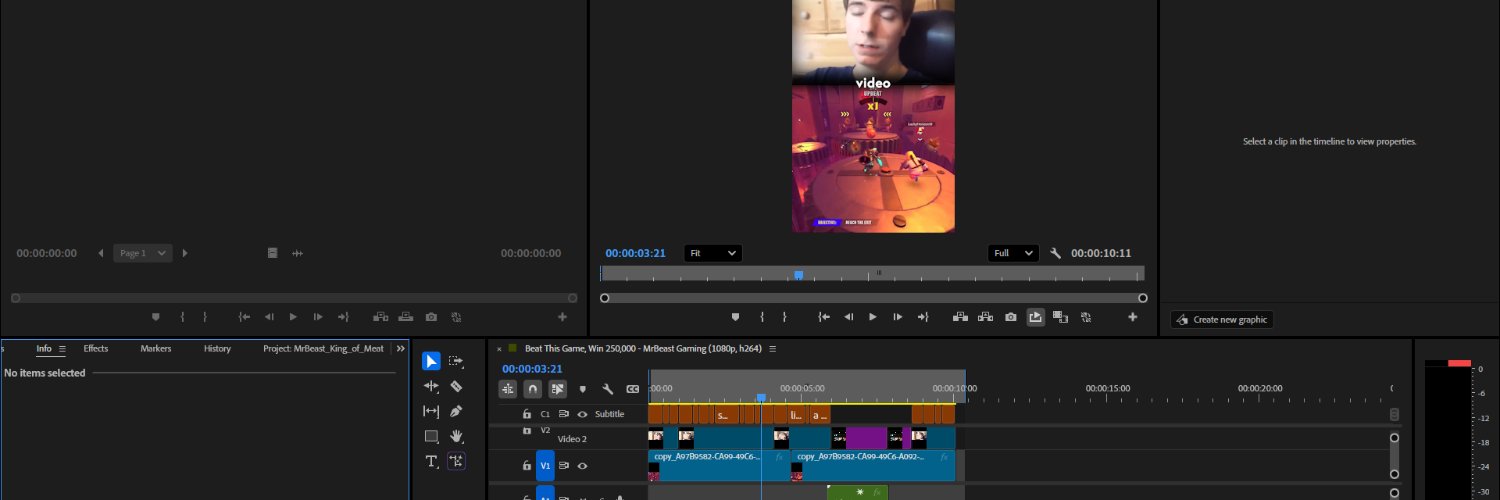The width and height of the screenshot is (1500, 500).
Task: Select the Info tab
Action: 44,349
